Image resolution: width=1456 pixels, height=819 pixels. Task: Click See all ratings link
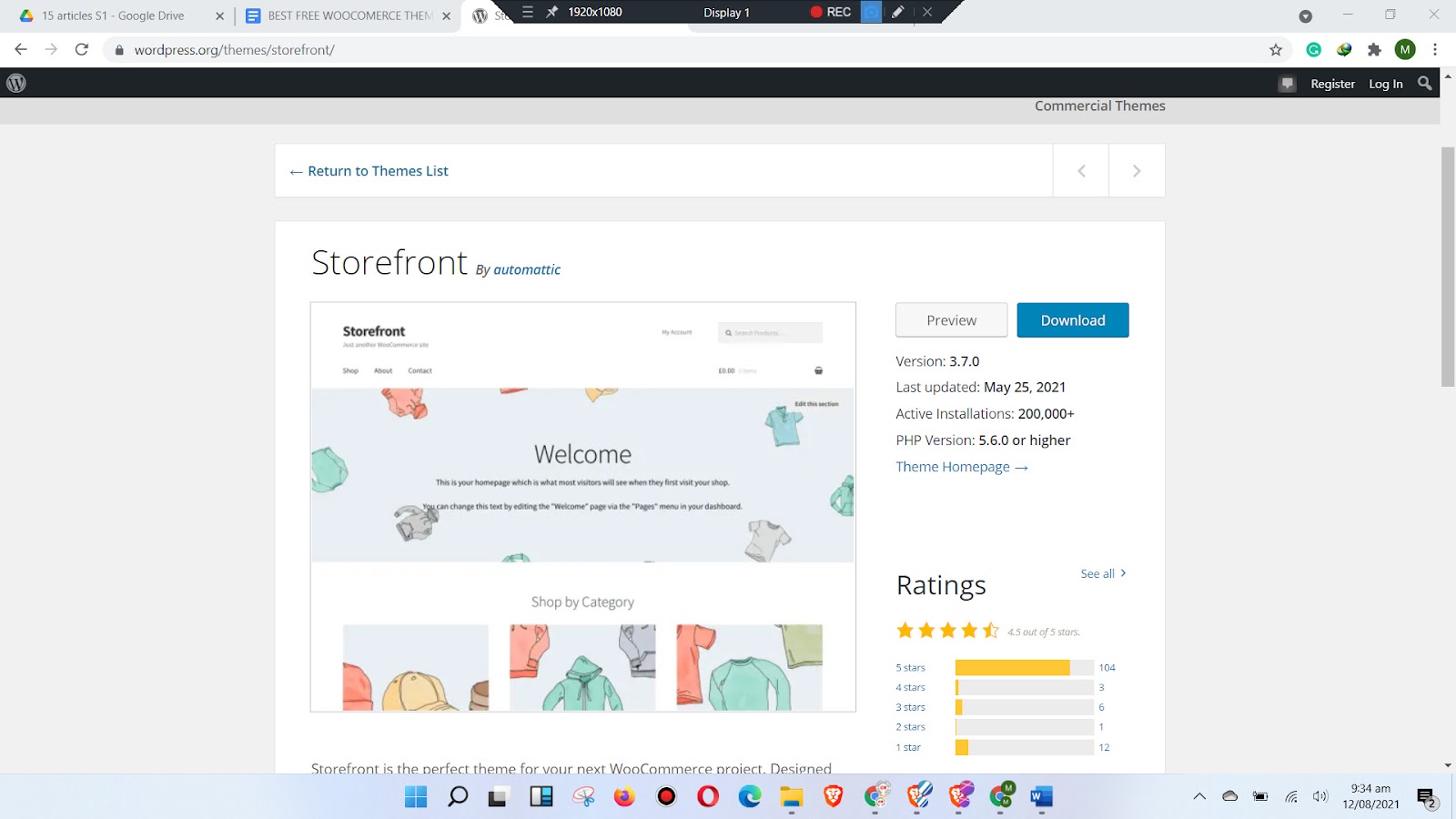click(1103, 573)
